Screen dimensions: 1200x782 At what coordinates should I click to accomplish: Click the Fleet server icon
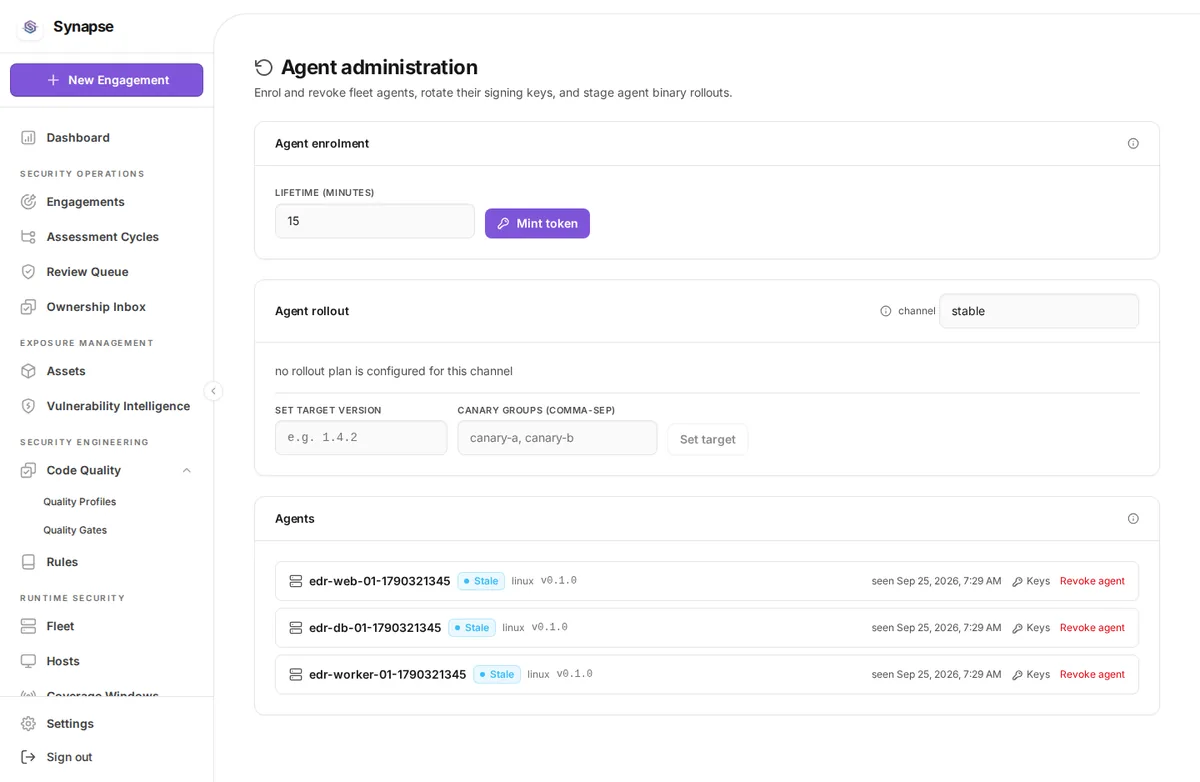click(x=28, y=625)
